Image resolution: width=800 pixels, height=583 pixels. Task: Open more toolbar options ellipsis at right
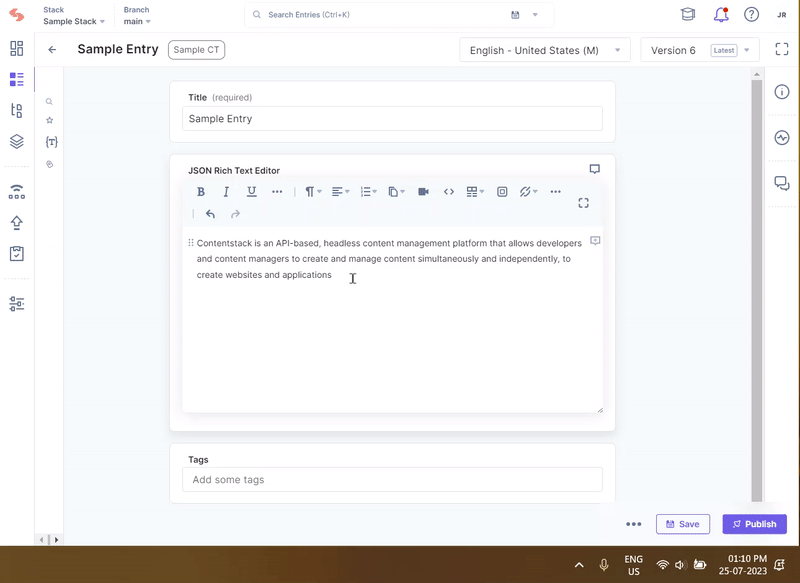click(556, 192)
